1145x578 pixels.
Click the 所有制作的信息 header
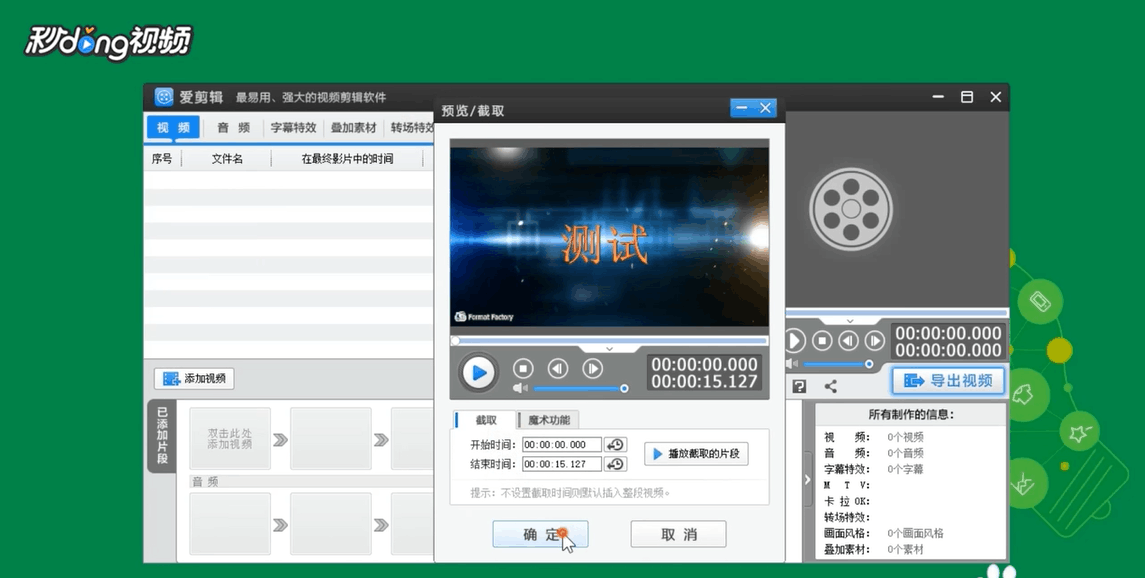click(x=911, y=415)
